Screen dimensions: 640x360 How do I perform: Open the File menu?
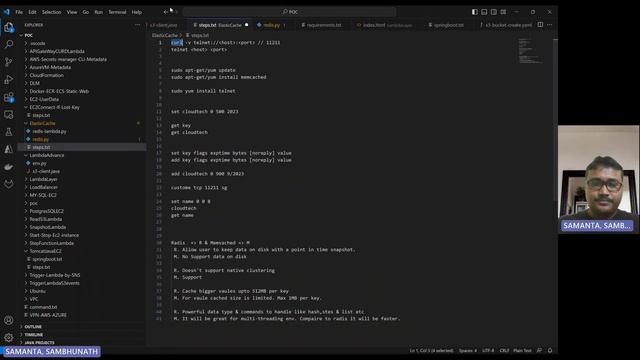coord(19,12)
